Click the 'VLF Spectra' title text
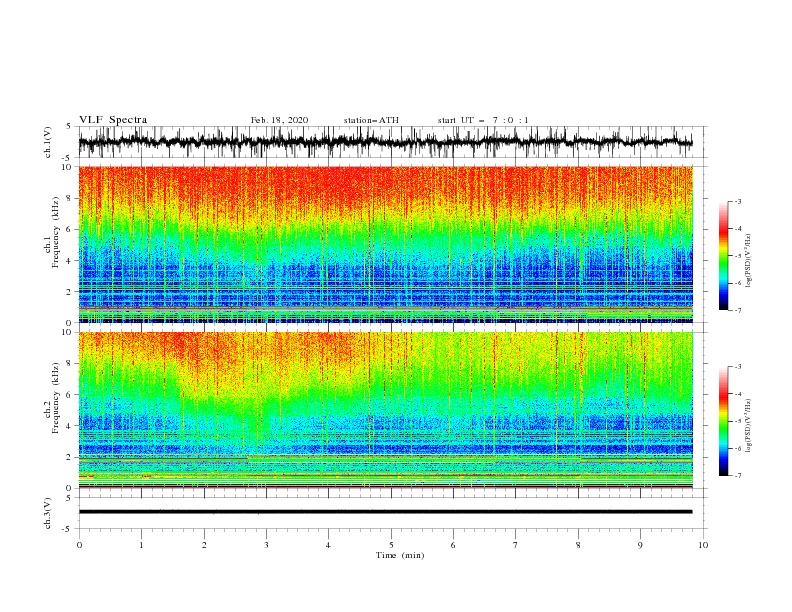Image resolution: width=792 pixels, height=612 pixels. (x=113, y=120)
